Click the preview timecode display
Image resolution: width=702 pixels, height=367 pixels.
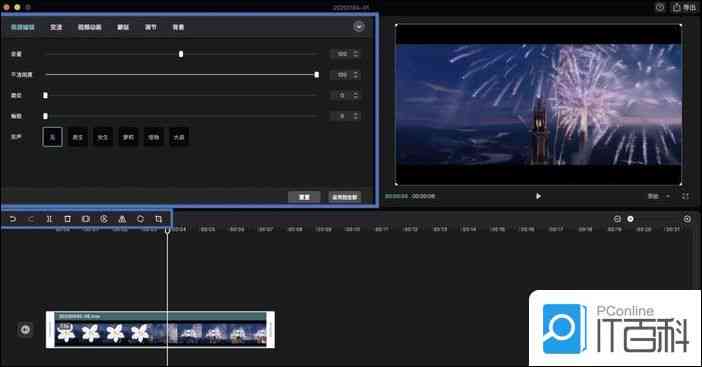(410, 196)
